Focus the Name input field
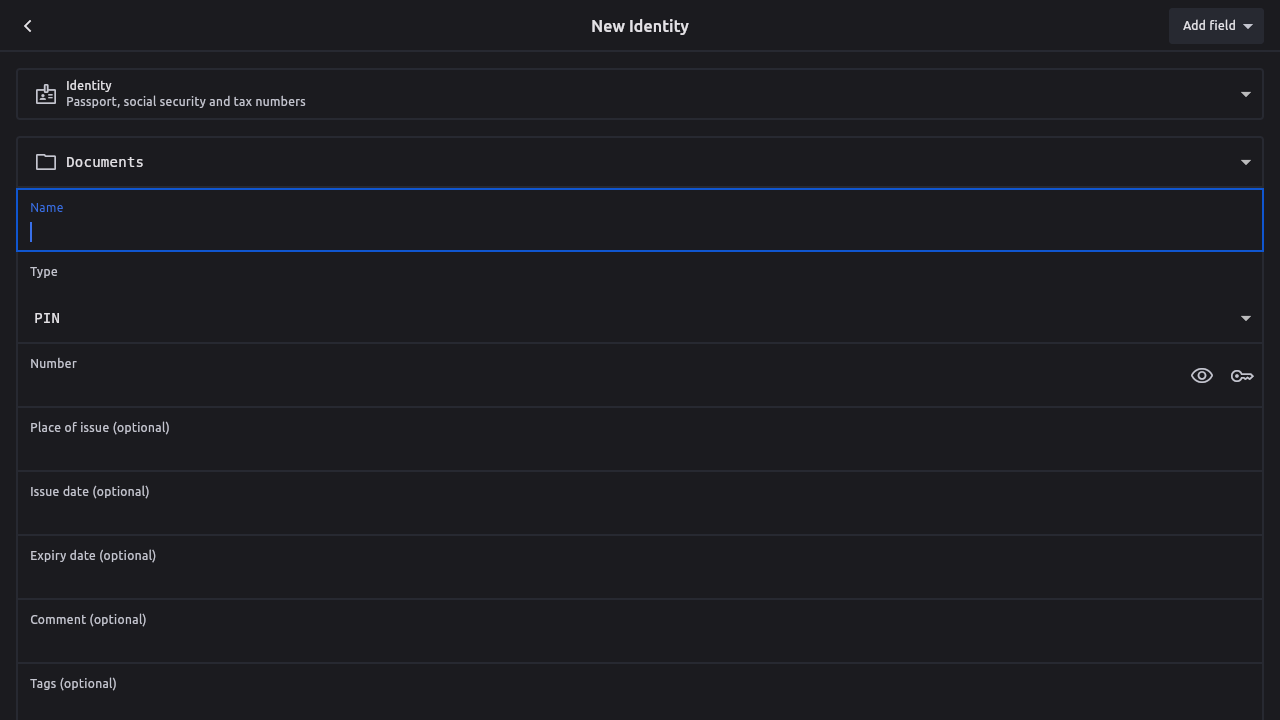 pos(640,232)
